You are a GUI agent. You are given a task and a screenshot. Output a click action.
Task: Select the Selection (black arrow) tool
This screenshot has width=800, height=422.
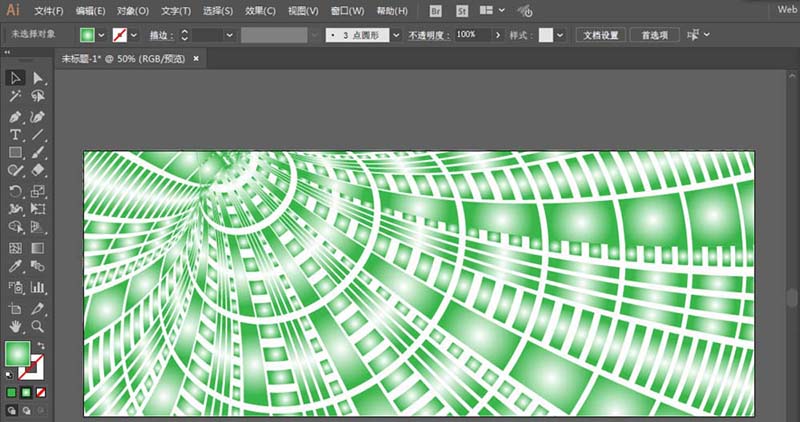(x=15, y=78)
